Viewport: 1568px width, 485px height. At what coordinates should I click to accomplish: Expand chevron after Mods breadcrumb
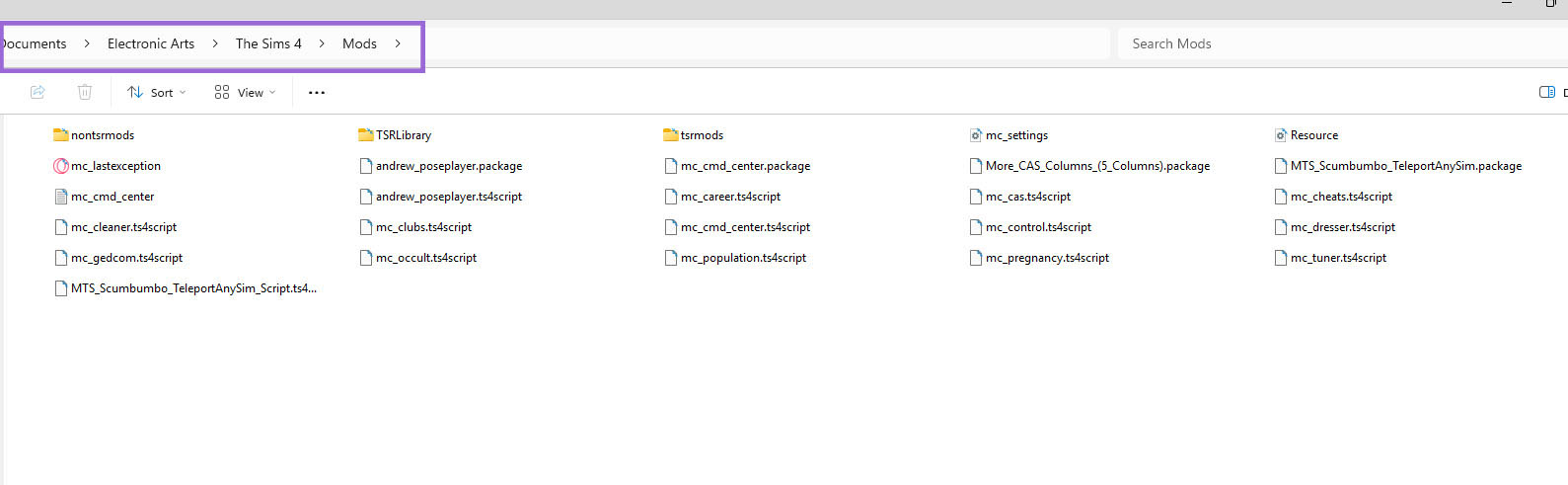tap(398, 43)
